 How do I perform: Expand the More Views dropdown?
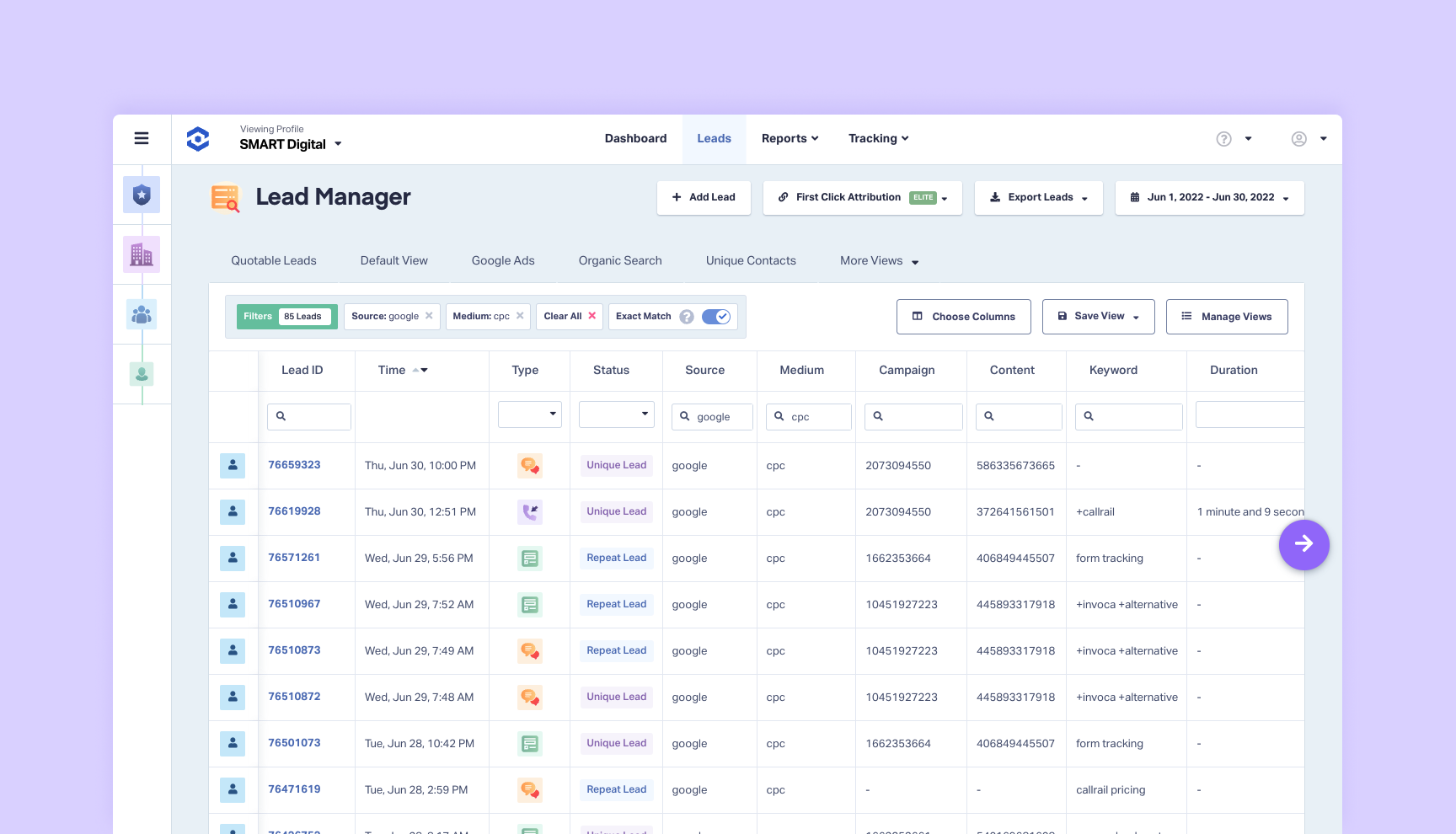click(879, 261)
